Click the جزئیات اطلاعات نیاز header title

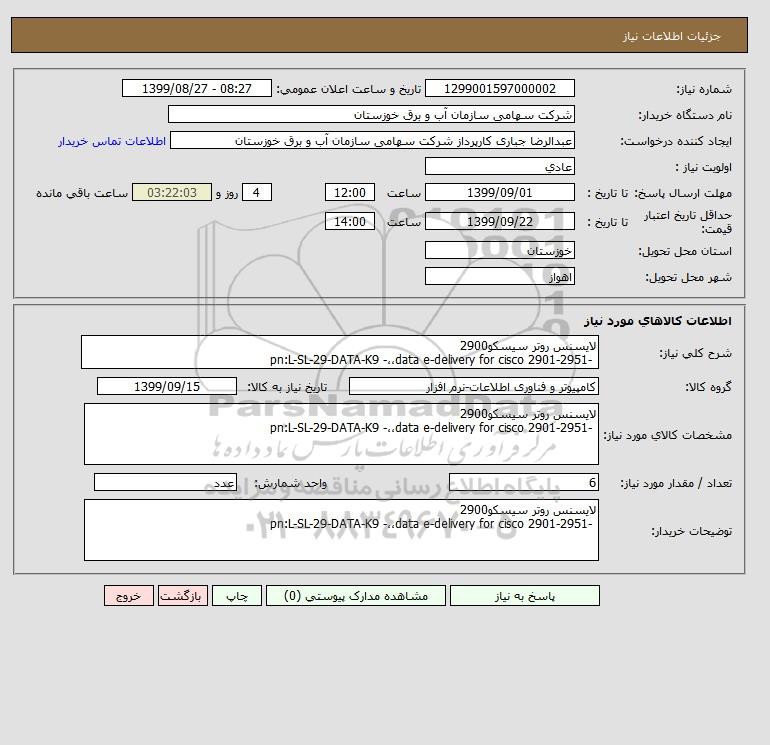(x=671, y=36)
